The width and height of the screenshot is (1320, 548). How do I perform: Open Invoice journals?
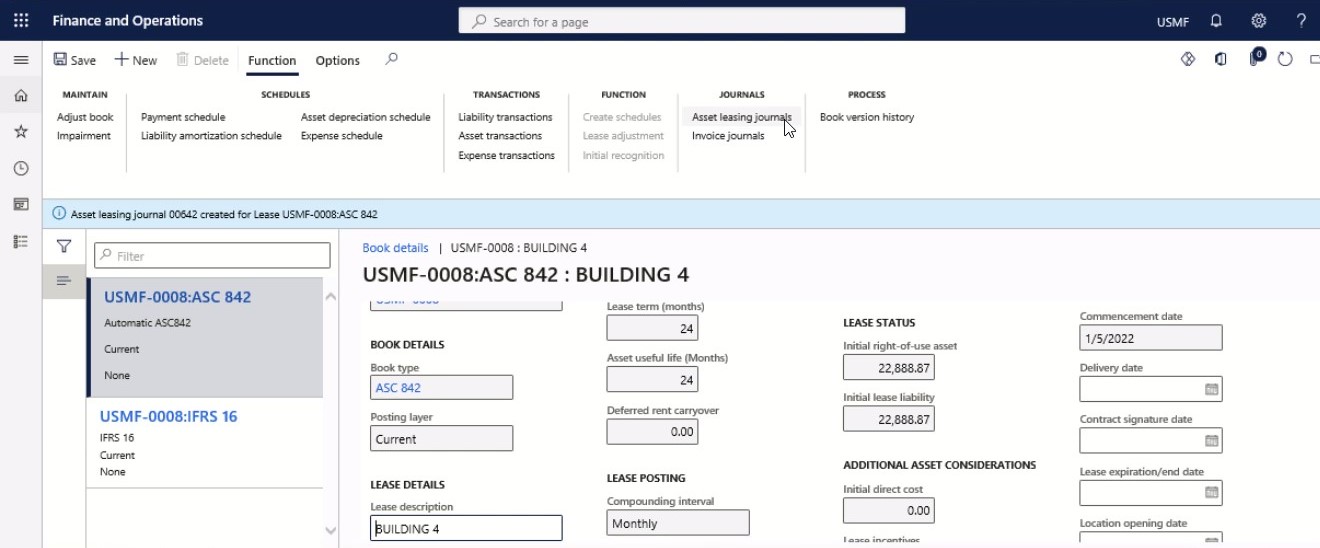point(728,136)
